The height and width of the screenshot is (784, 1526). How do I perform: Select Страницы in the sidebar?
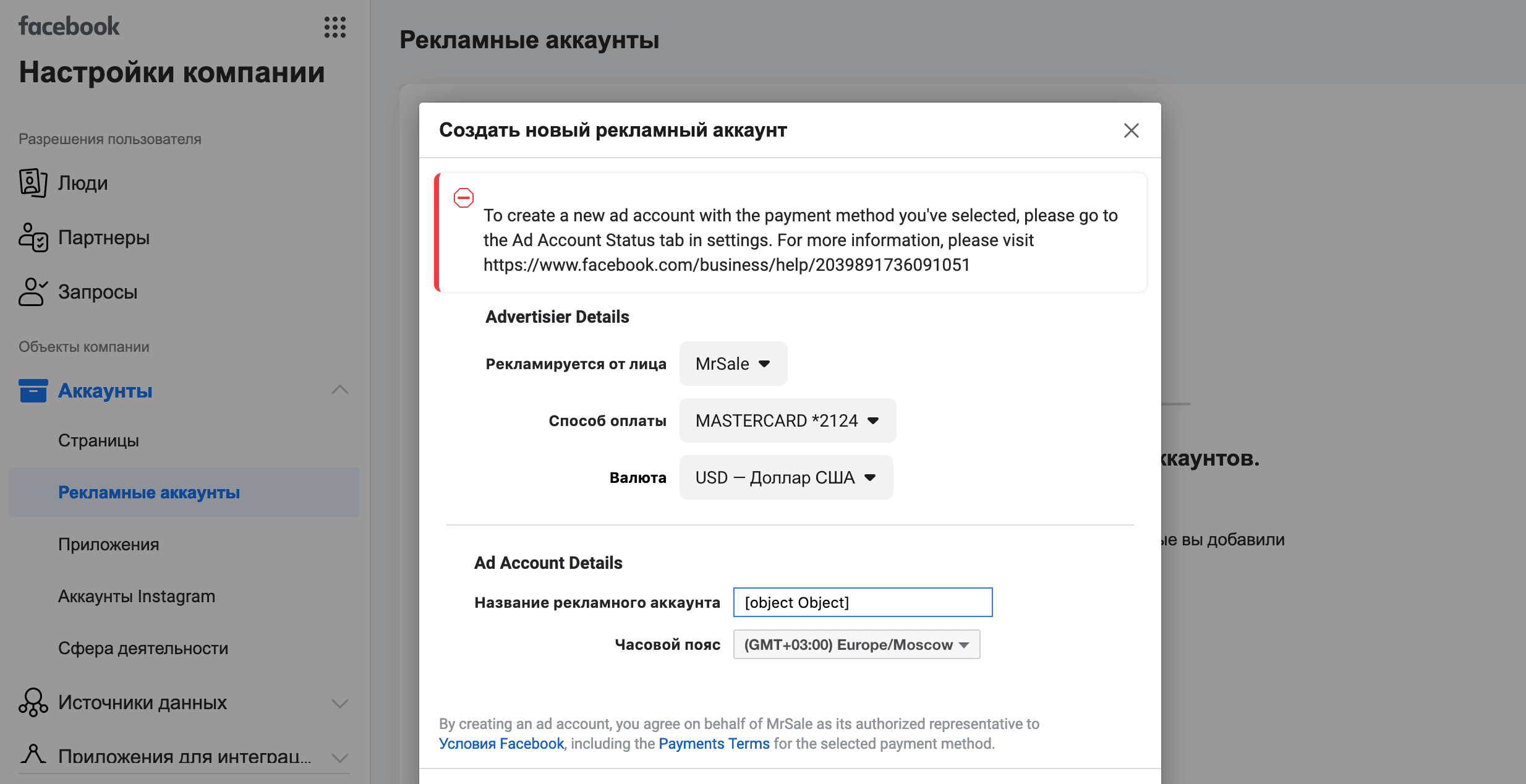click(x=98, y=440)
